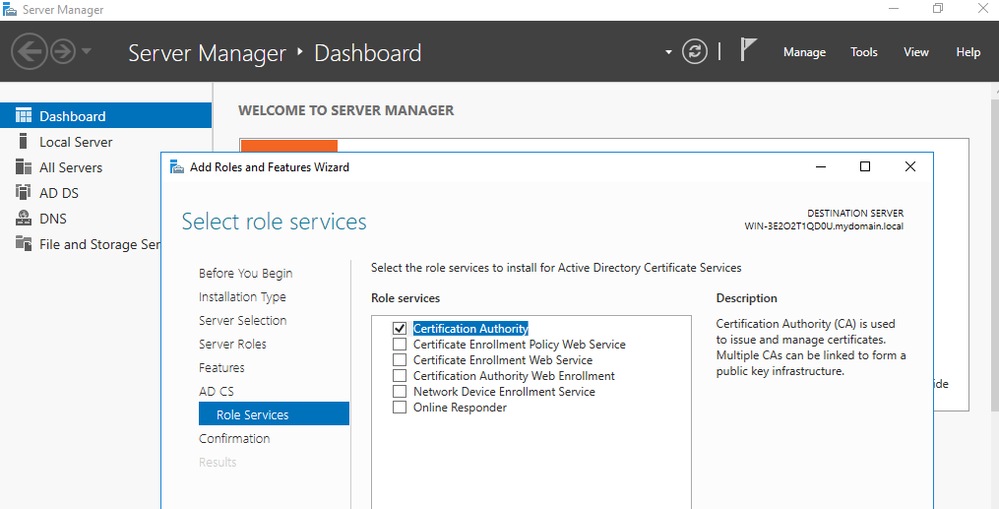
Task: Click the Dashboard breadcrumb in the header
Action: [x=368, y=53]
